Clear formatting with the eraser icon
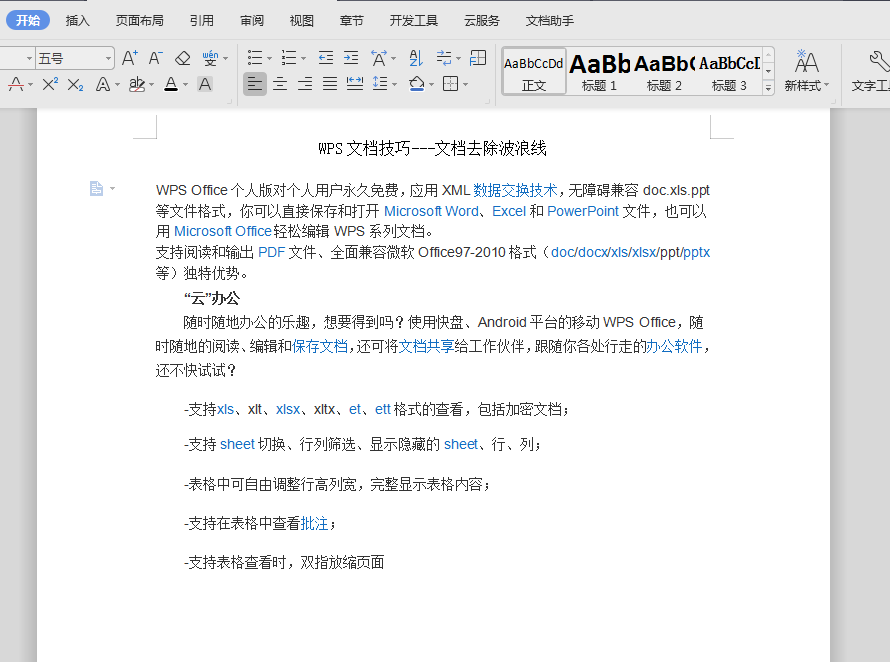Viewport: 890px width, 662px height. pos(183,58)
